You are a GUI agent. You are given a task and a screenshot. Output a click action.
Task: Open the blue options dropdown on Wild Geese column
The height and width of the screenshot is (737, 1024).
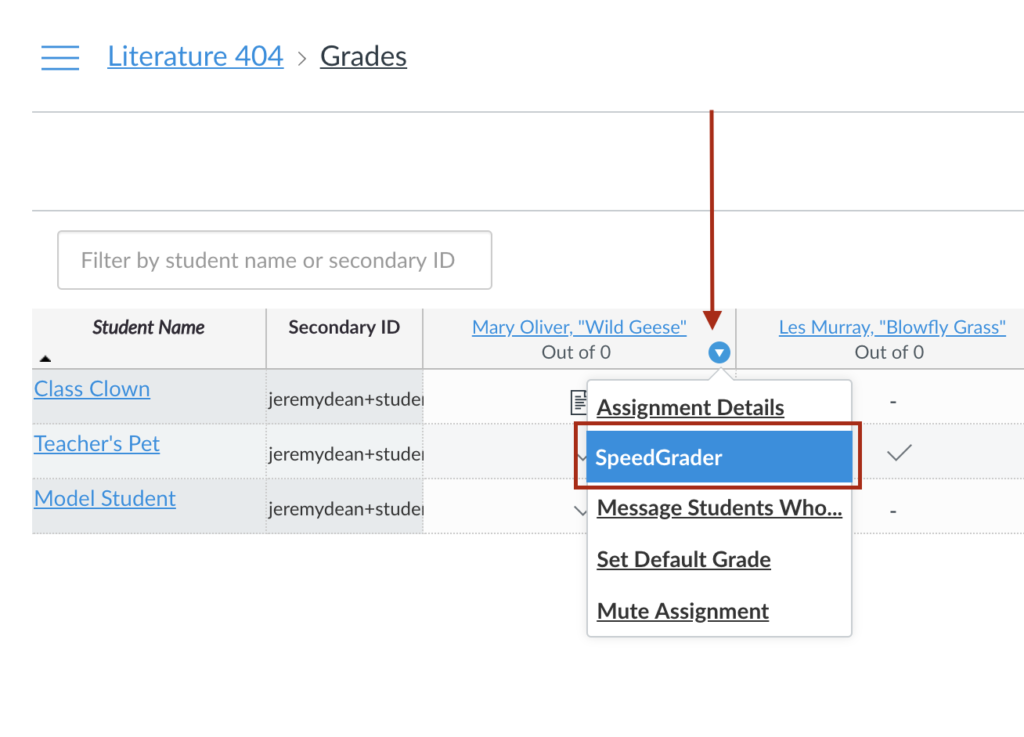tap(718, 352)
